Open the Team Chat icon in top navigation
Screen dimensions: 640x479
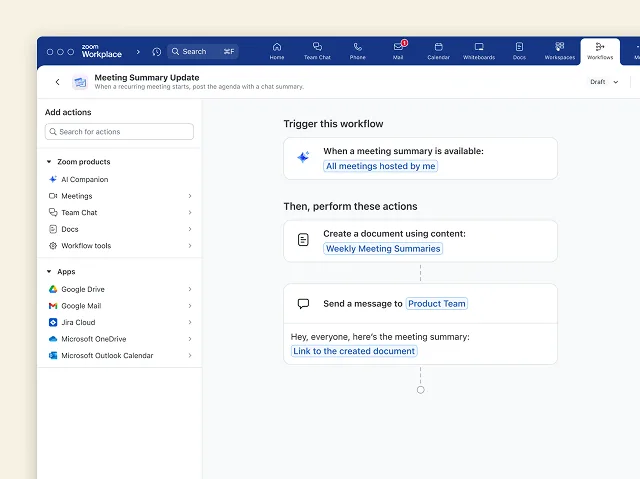click(x=317, y=50)
